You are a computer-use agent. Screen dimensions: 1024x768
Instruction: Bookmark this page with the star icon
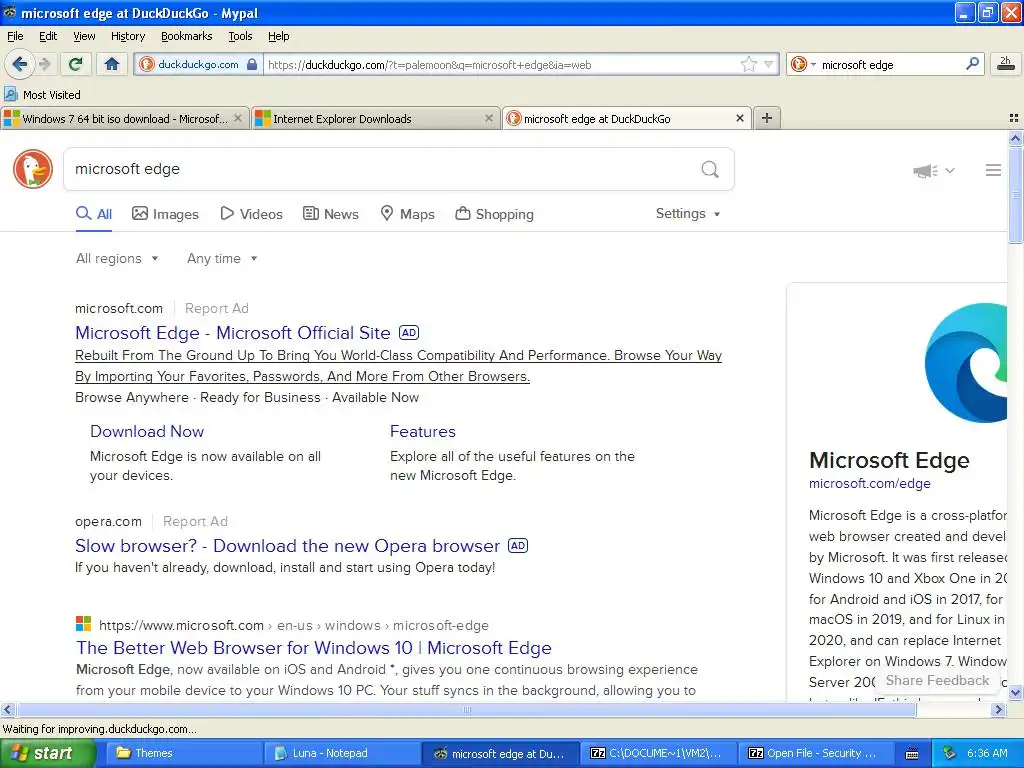point(748,64)
